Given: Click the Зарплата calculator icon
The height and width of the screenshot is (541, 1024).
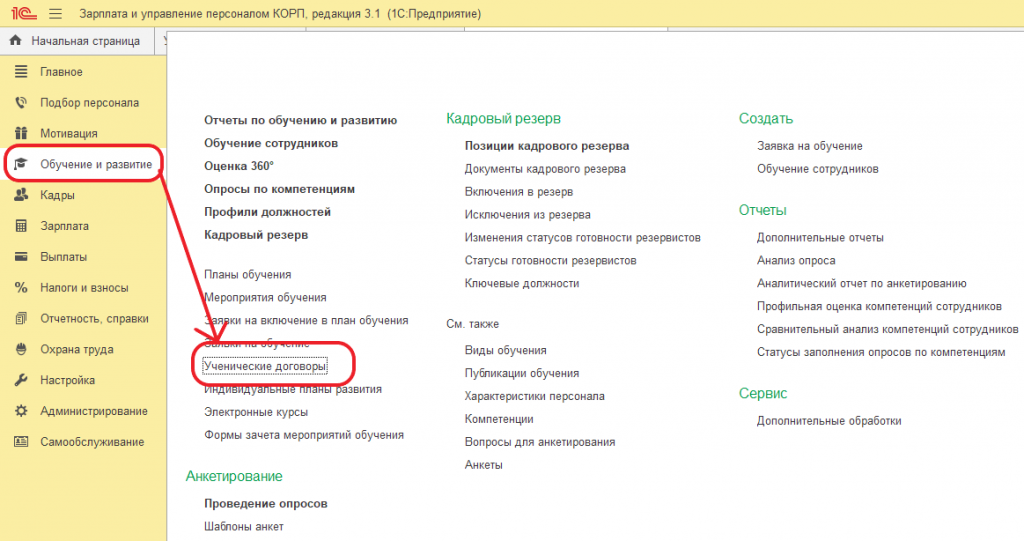Looking at the screenshot, I should pyautogui.click(x=21, y=225).
